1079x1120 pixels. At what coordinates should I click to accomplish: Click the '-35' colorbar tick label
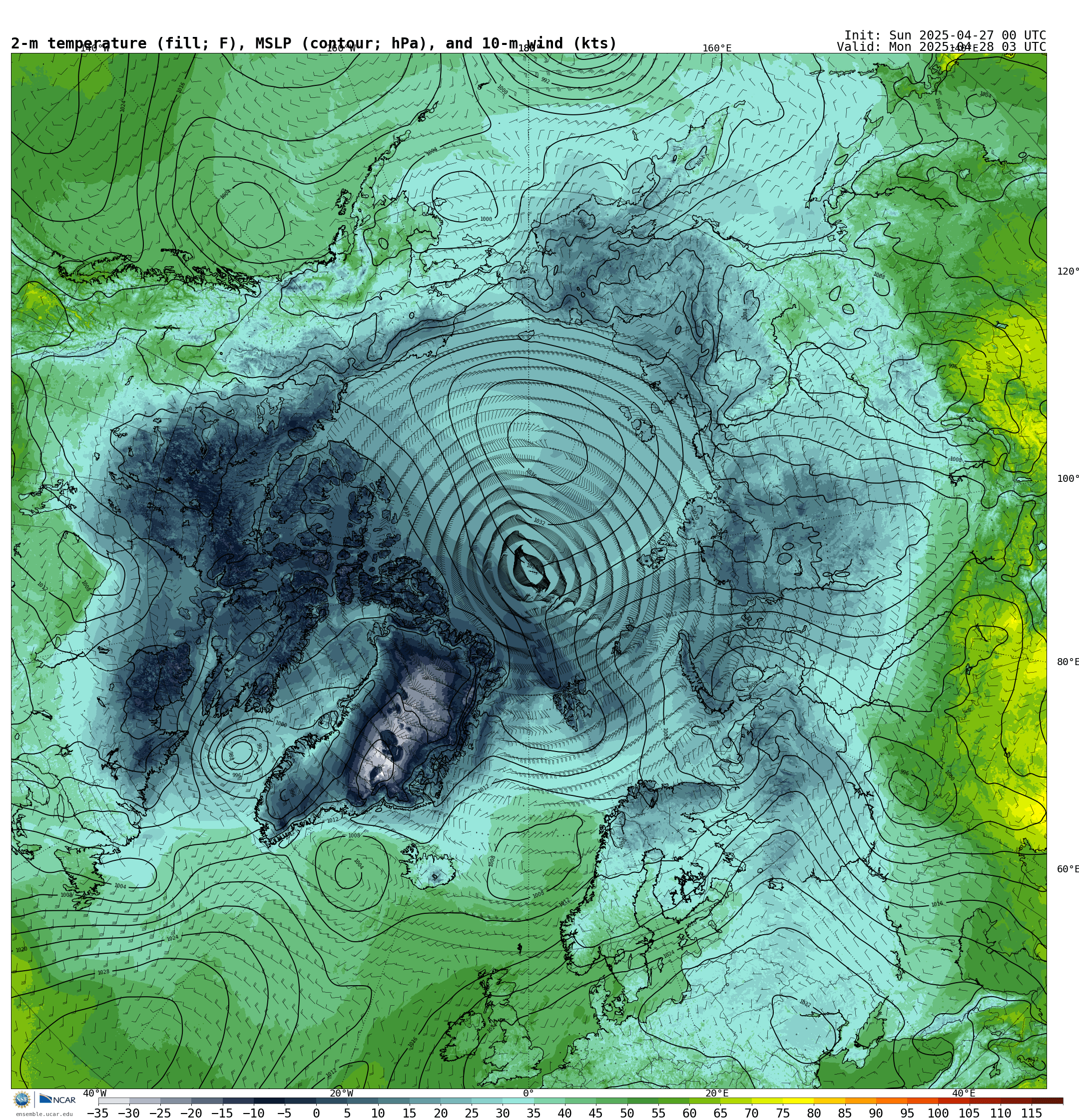97,1113
